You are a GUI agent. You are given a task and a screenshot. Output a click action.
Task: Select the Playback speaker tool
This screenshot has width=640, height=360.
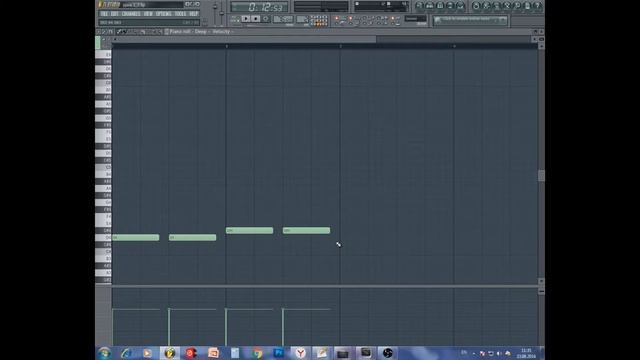[160, 32]
